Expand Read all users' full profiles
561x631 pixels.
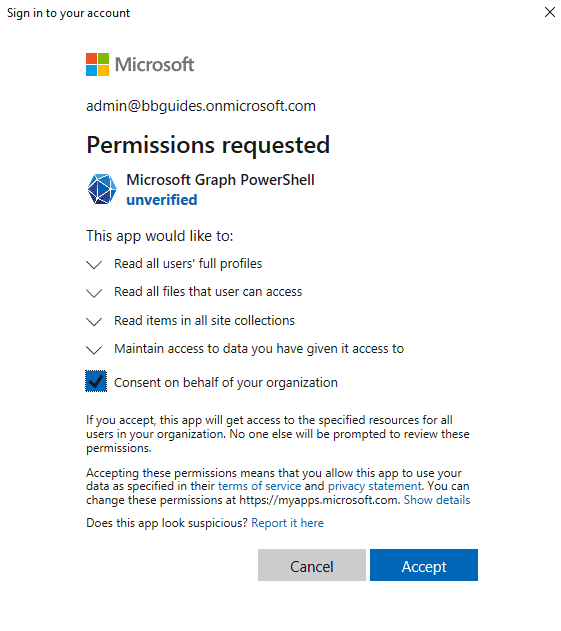[x=94, y=264]
